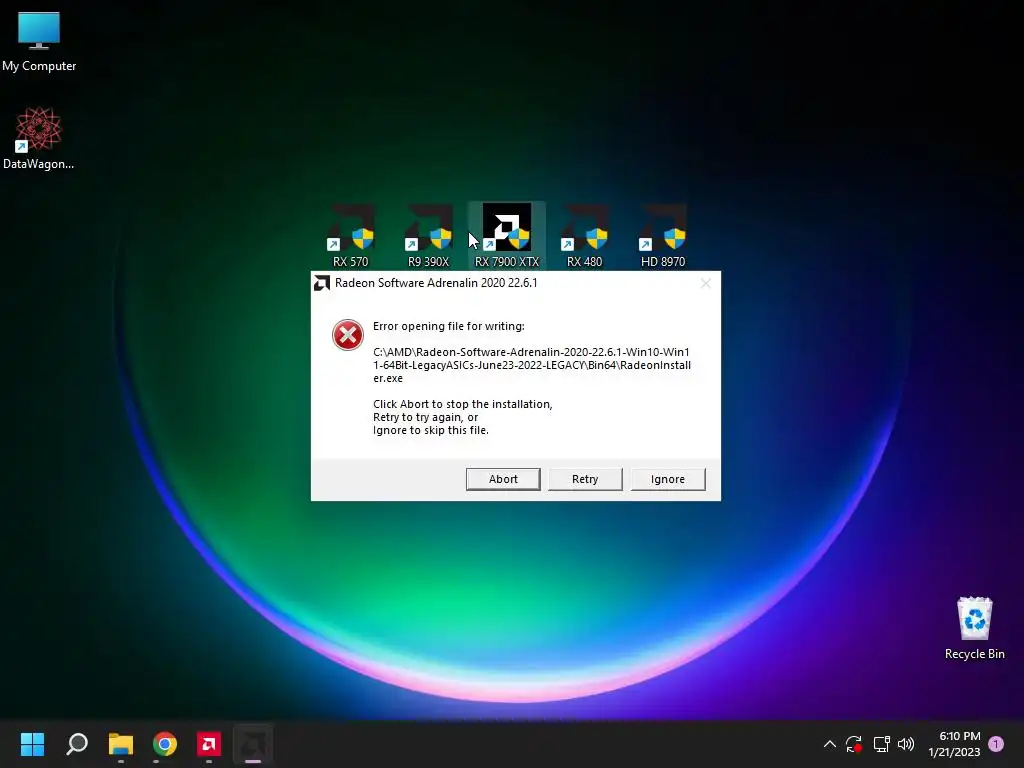Open Google Chrome from the taskbar
This screenshot has height=768, width=1024.
pyautogui.click(x=165, y=744)
